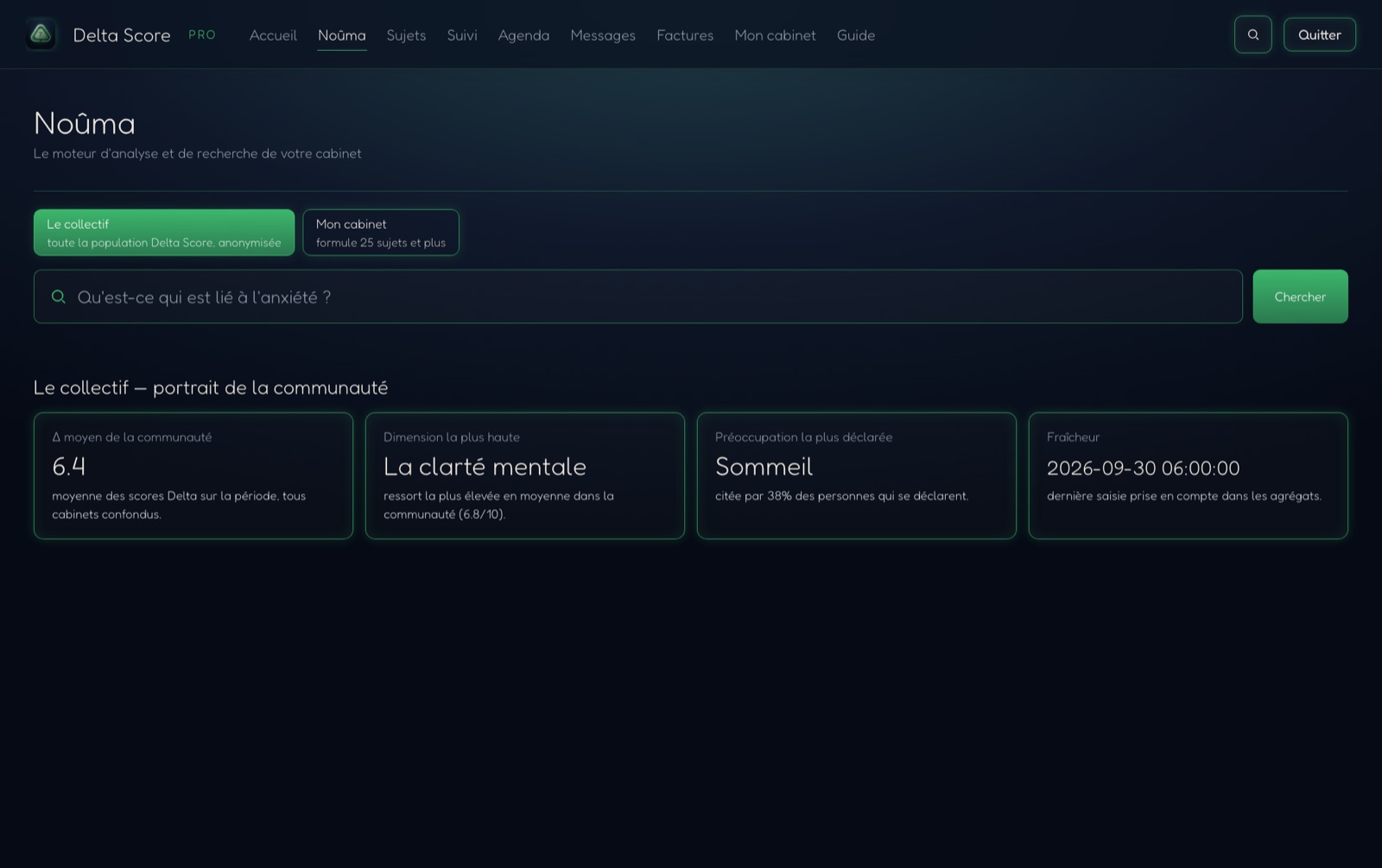The image size is (1382, 868).
Task: Click the Chercher button
Action: pos(1300,296)
